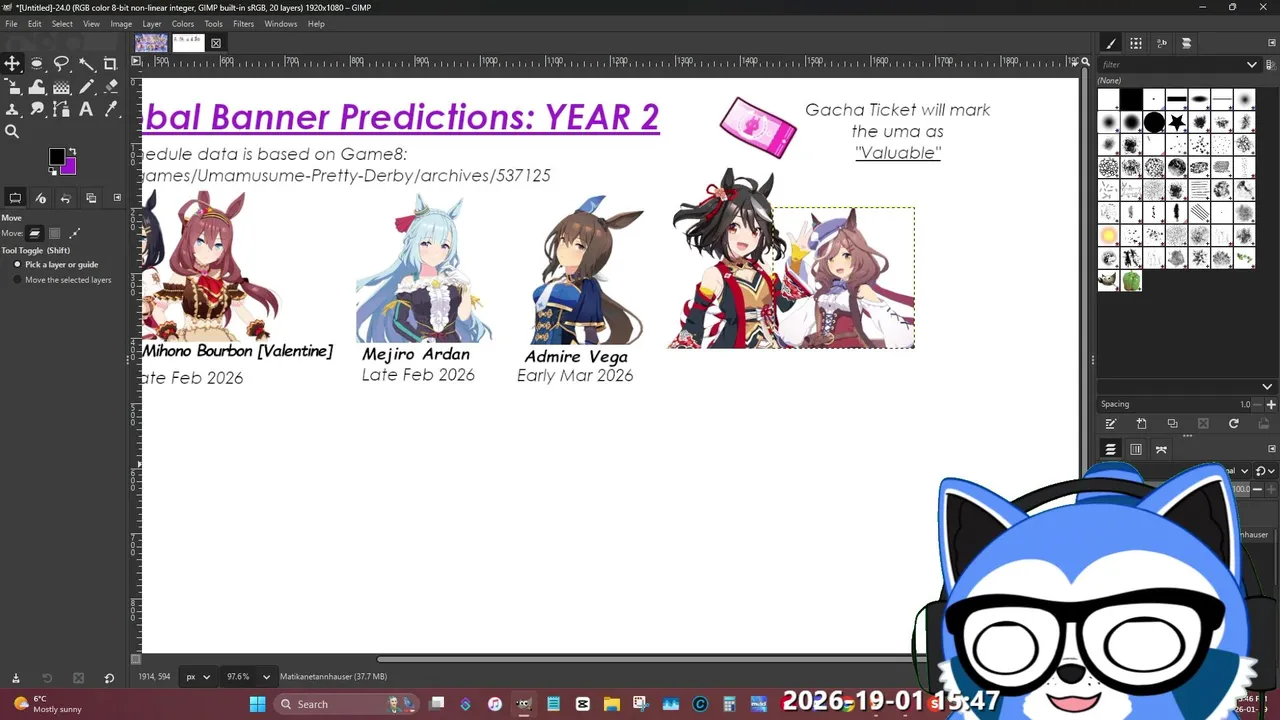
Task: Expand the brush filter dropdown
Action: 1251,65
